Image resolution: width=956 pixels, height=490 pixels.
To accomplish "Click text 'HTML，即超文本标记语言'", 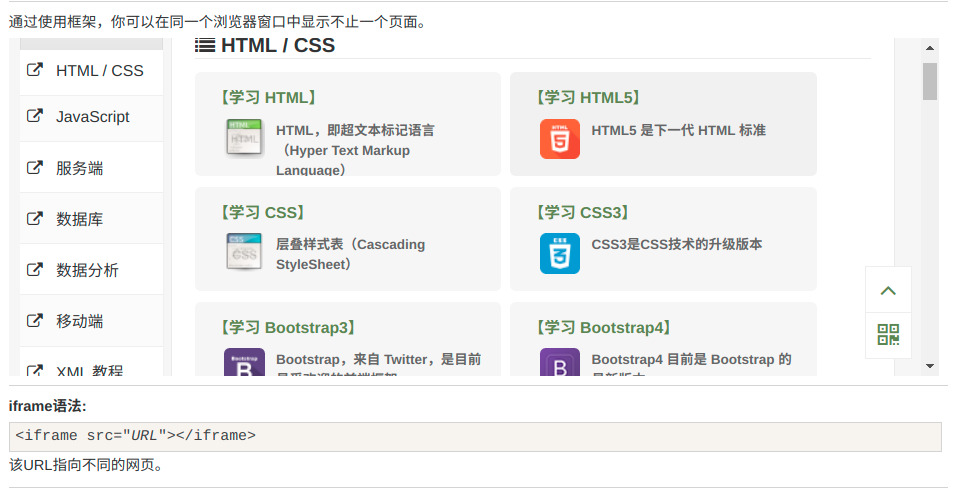I will 355,130.
